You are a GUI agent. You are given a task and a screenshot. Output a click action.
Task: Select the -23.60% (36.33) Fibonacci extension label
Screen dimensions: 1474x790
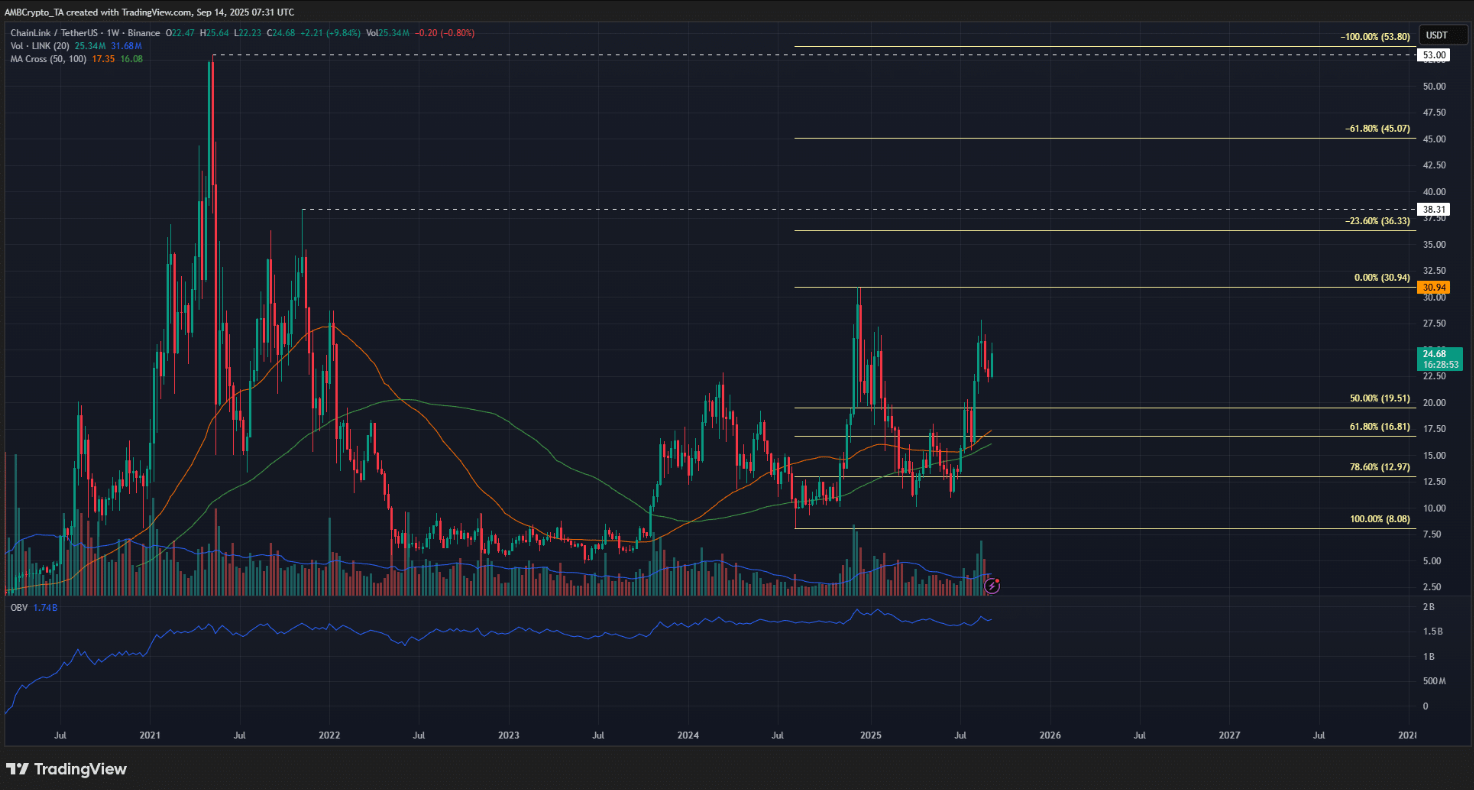(x=1377, y=221)
